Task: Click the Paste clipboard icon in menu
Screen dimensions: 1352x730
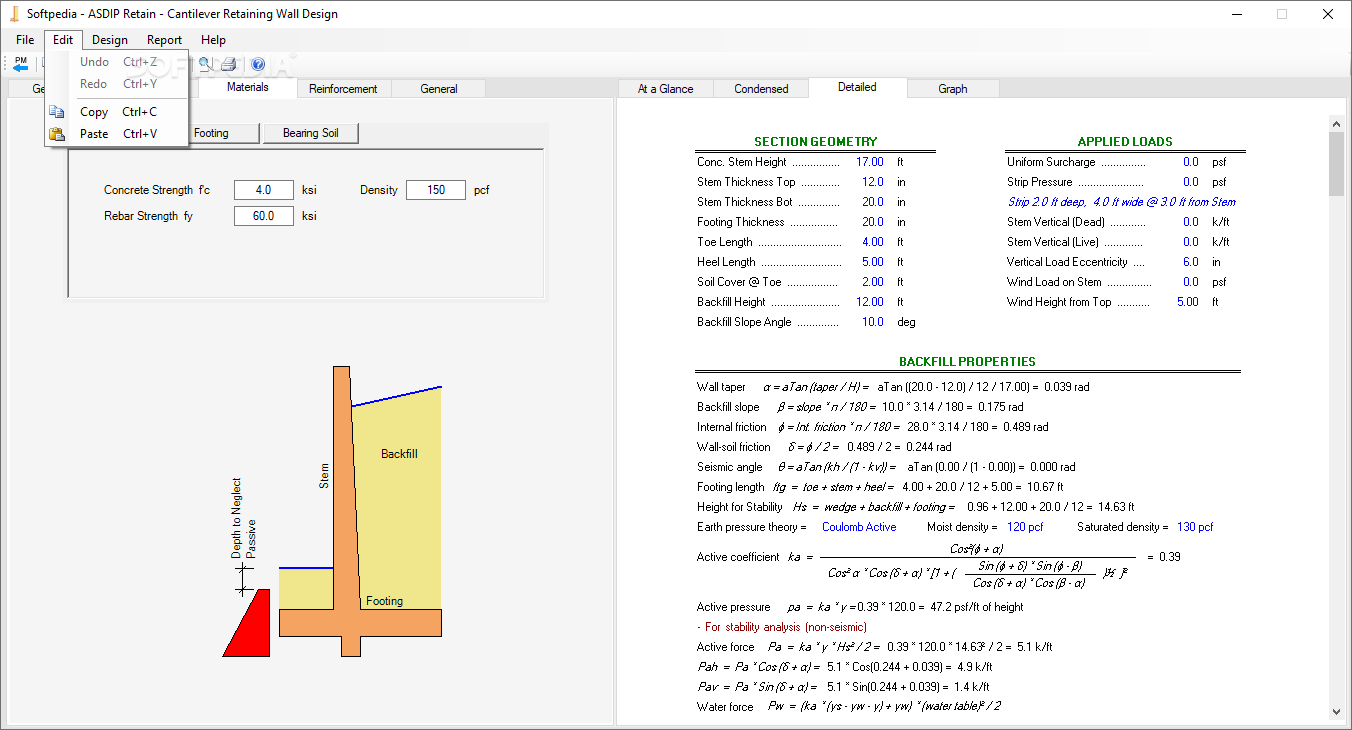Action: (58, 134)
